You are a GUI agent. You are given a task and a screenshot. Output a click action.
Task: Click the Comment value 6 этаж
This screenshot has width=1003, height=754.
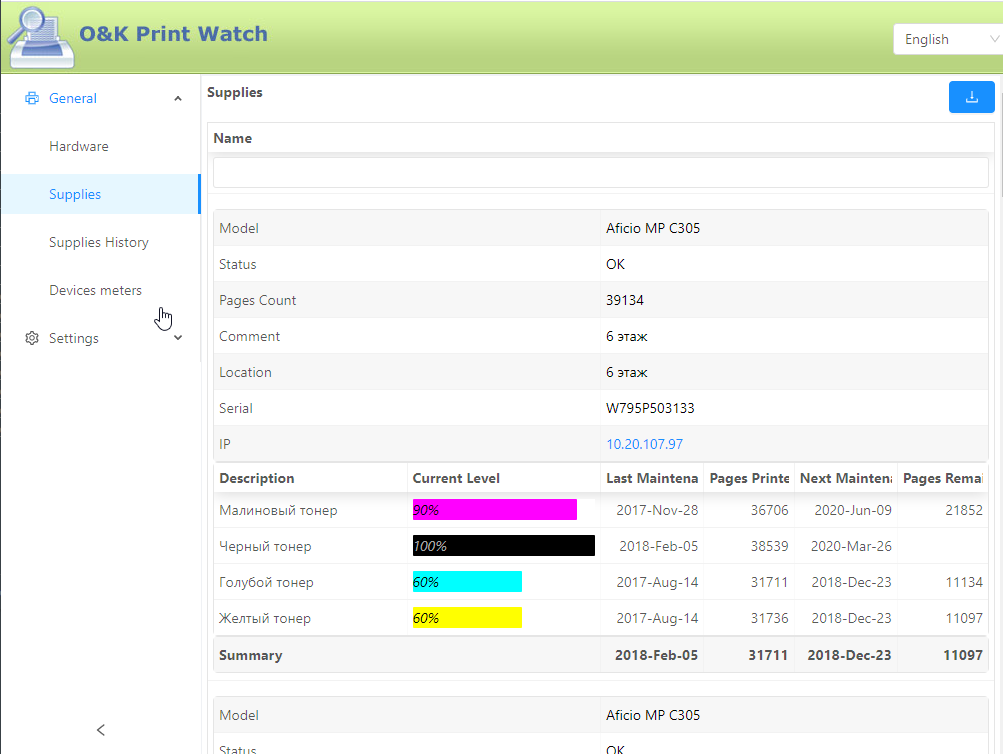[x=627, y=336]
